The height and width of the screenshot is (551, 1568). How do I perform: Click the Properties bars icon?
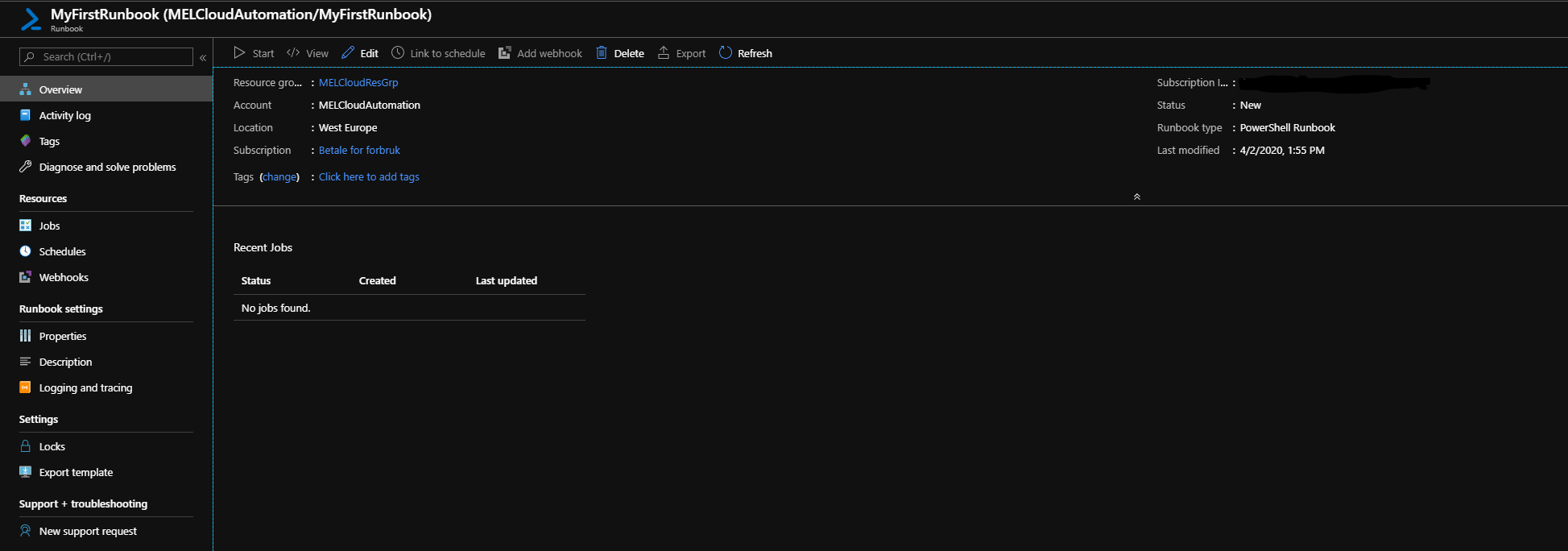coord(26,336)
